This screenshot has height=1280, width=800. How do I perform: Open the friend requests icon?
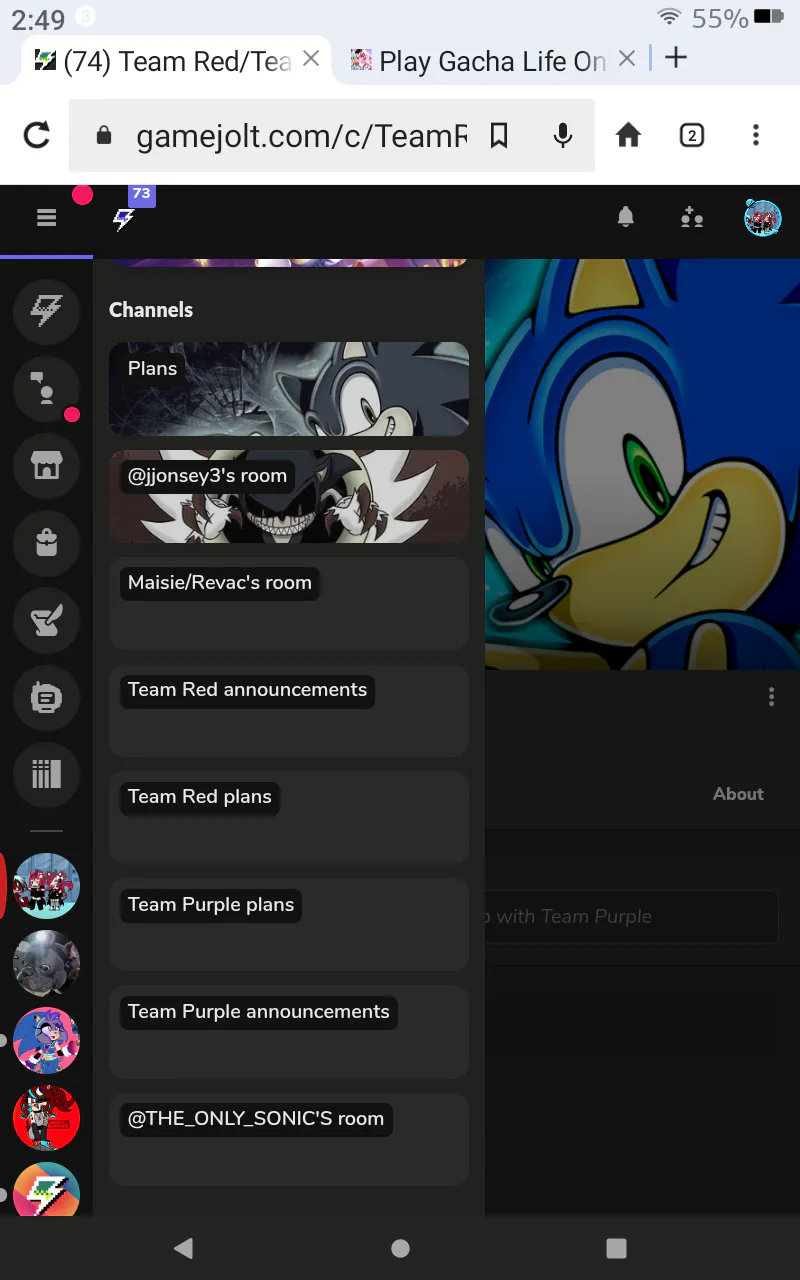tap(692, 217)
